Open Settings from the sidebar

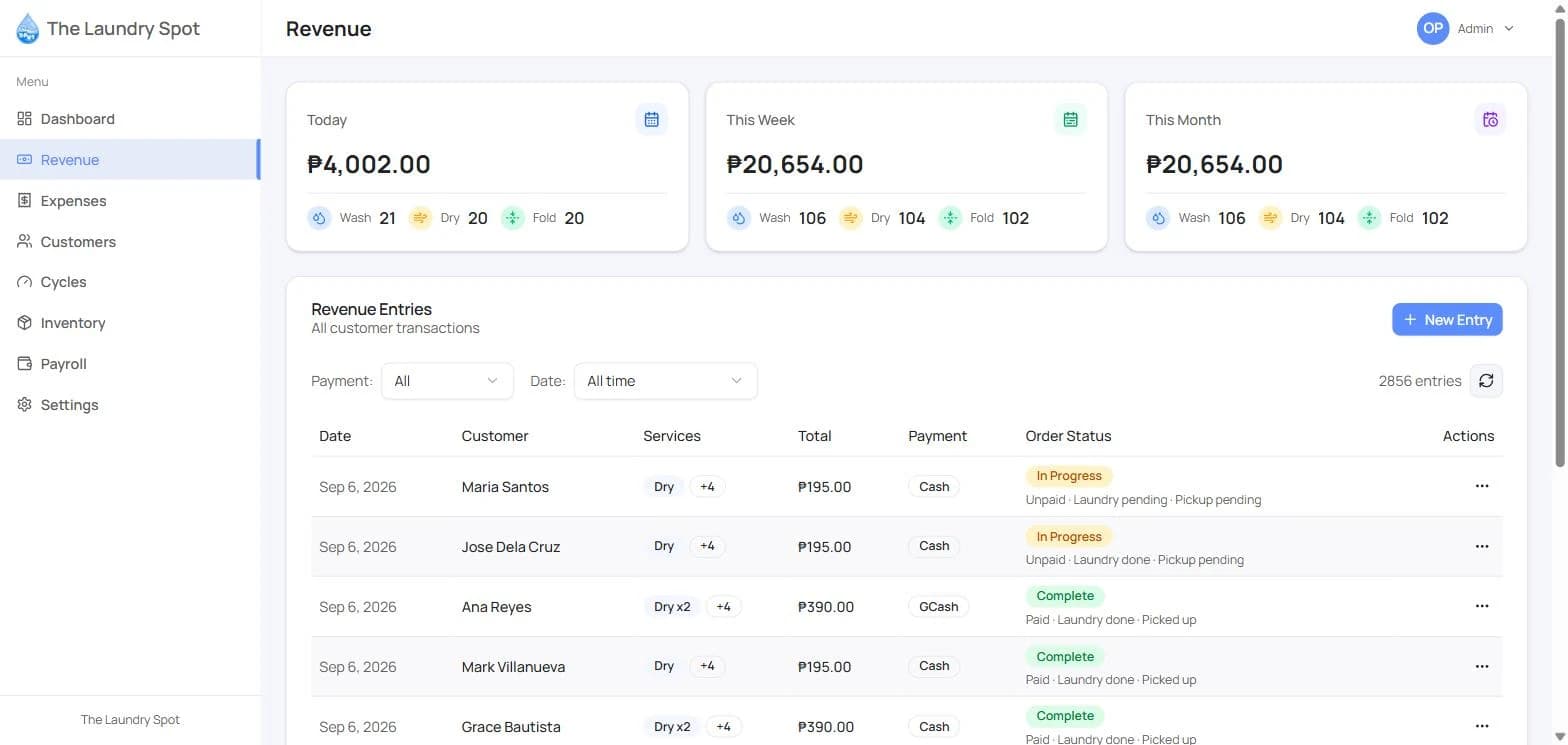click(130, 405)
